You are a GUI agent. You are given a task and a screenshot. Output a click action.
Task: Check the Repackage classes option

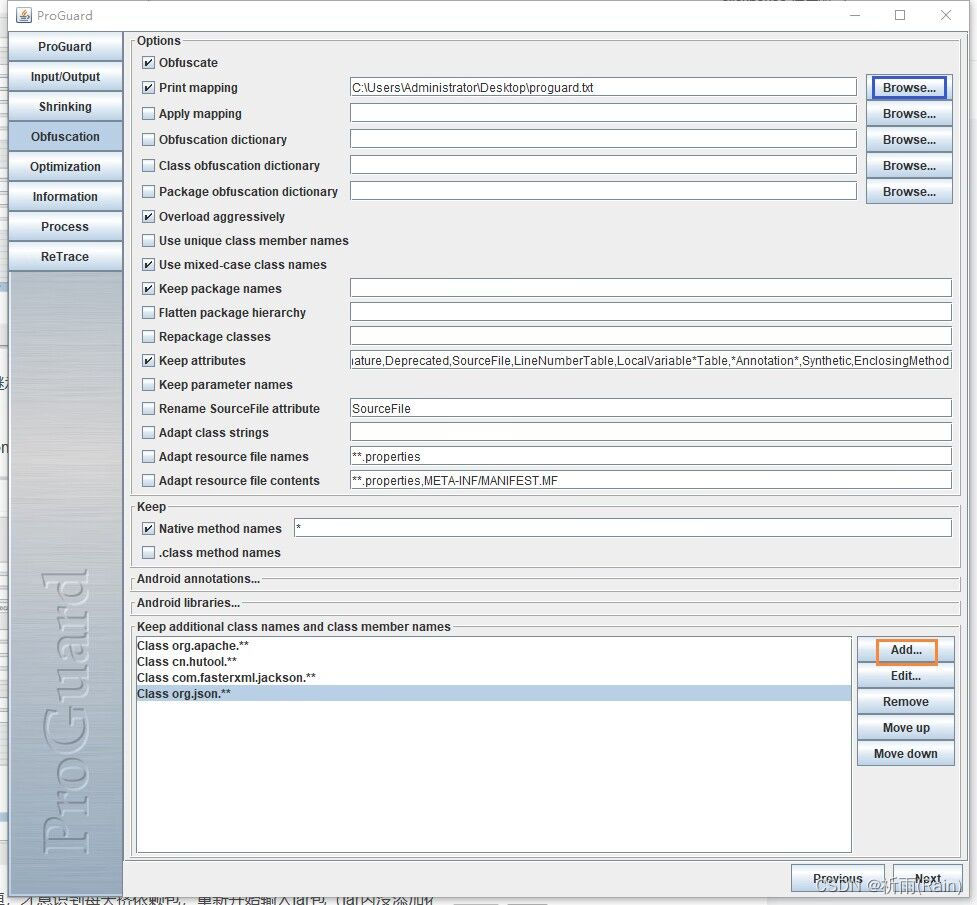[x=148, y=337]
